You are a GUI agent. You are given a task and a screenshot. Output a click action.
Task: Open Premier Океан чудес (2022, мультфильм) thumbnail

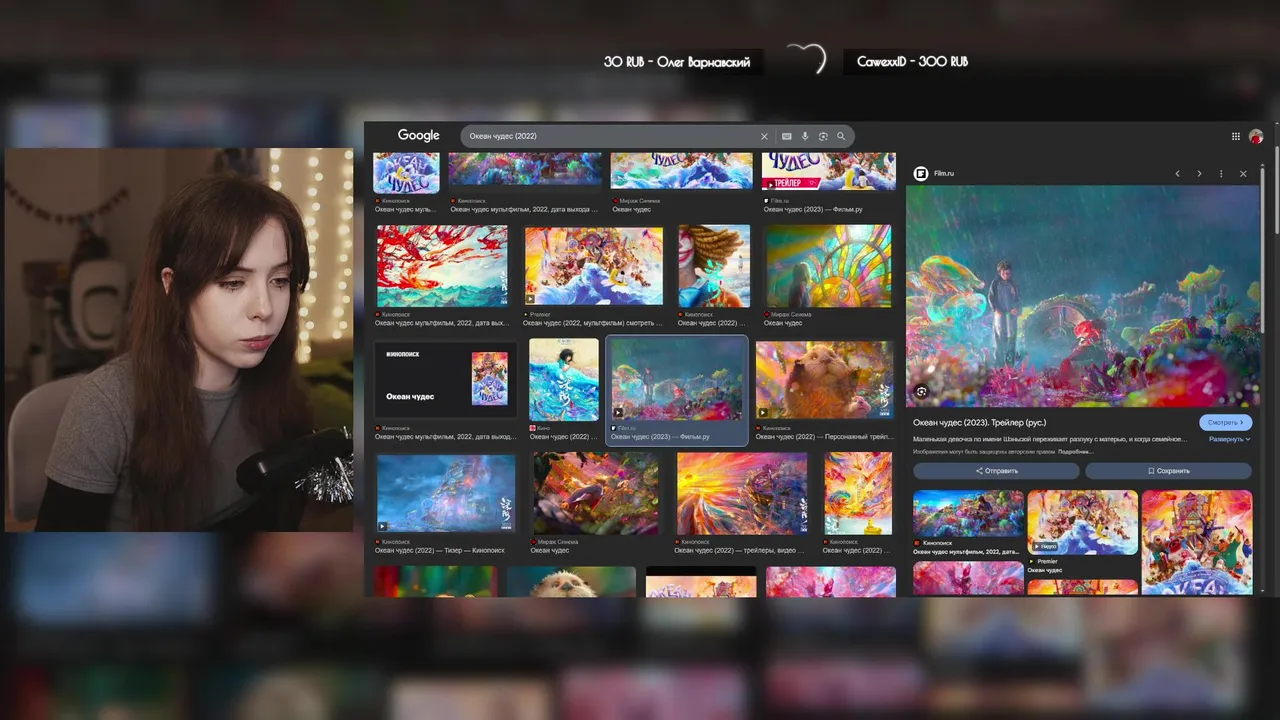[594, 265]
